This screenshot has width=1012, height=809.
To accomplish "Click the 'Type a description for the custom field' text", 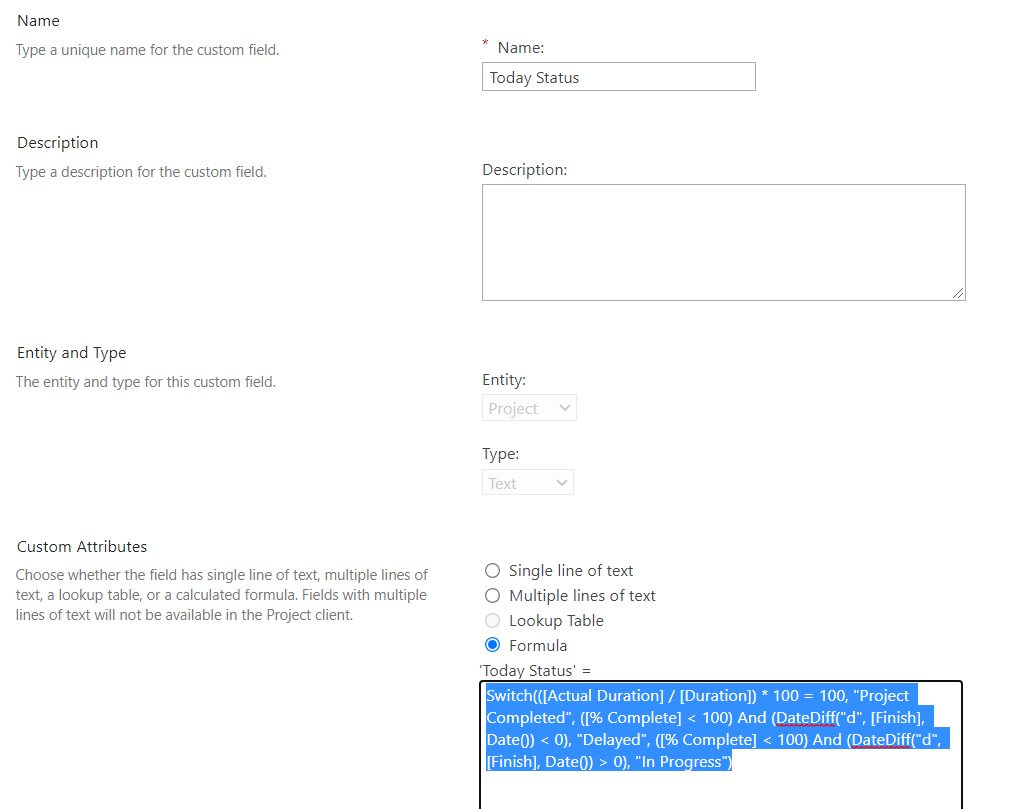I will [x=141, y=172].
